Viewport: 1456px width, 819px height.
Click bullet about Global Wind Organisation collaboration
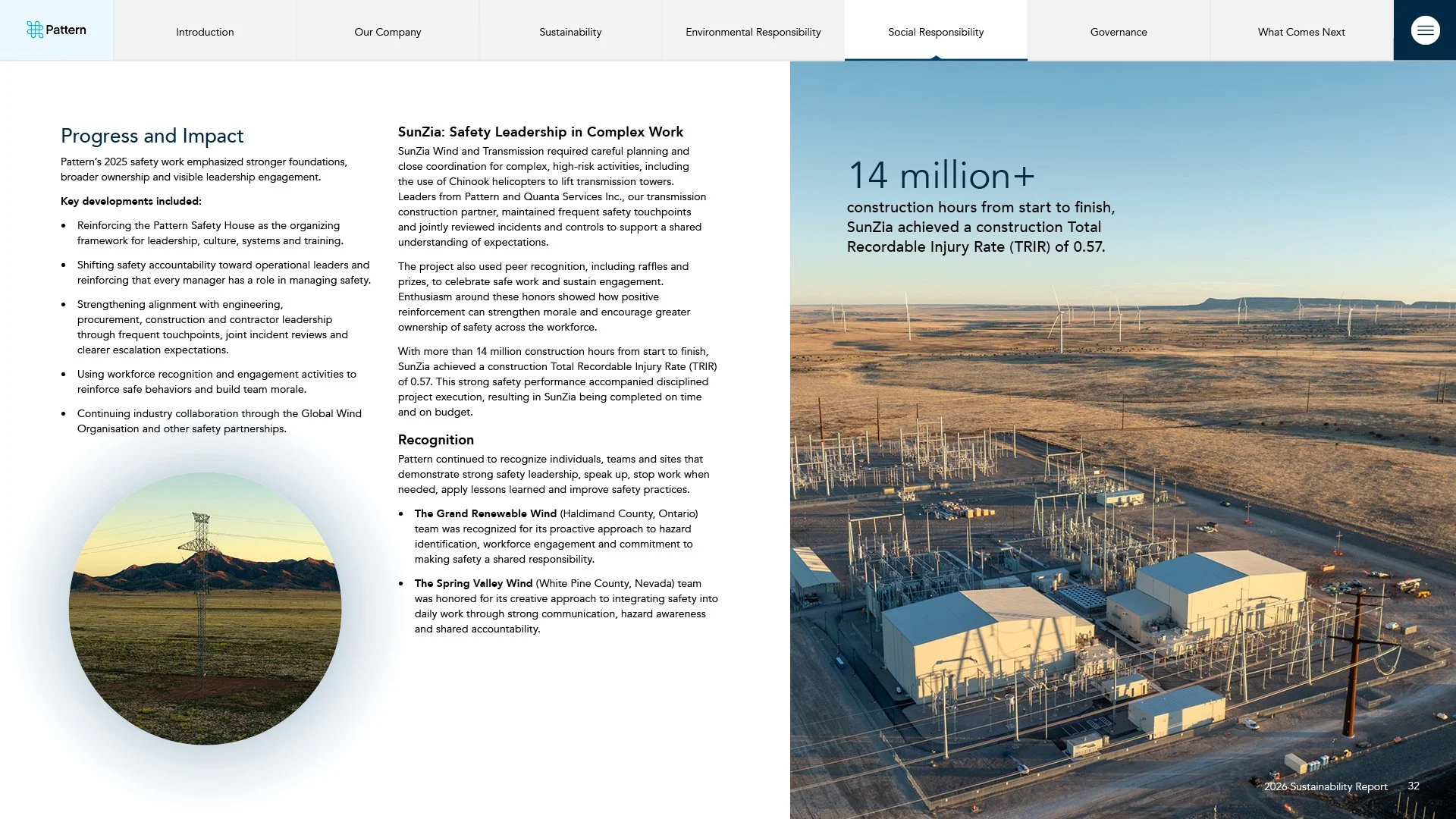tap(219, 421)
